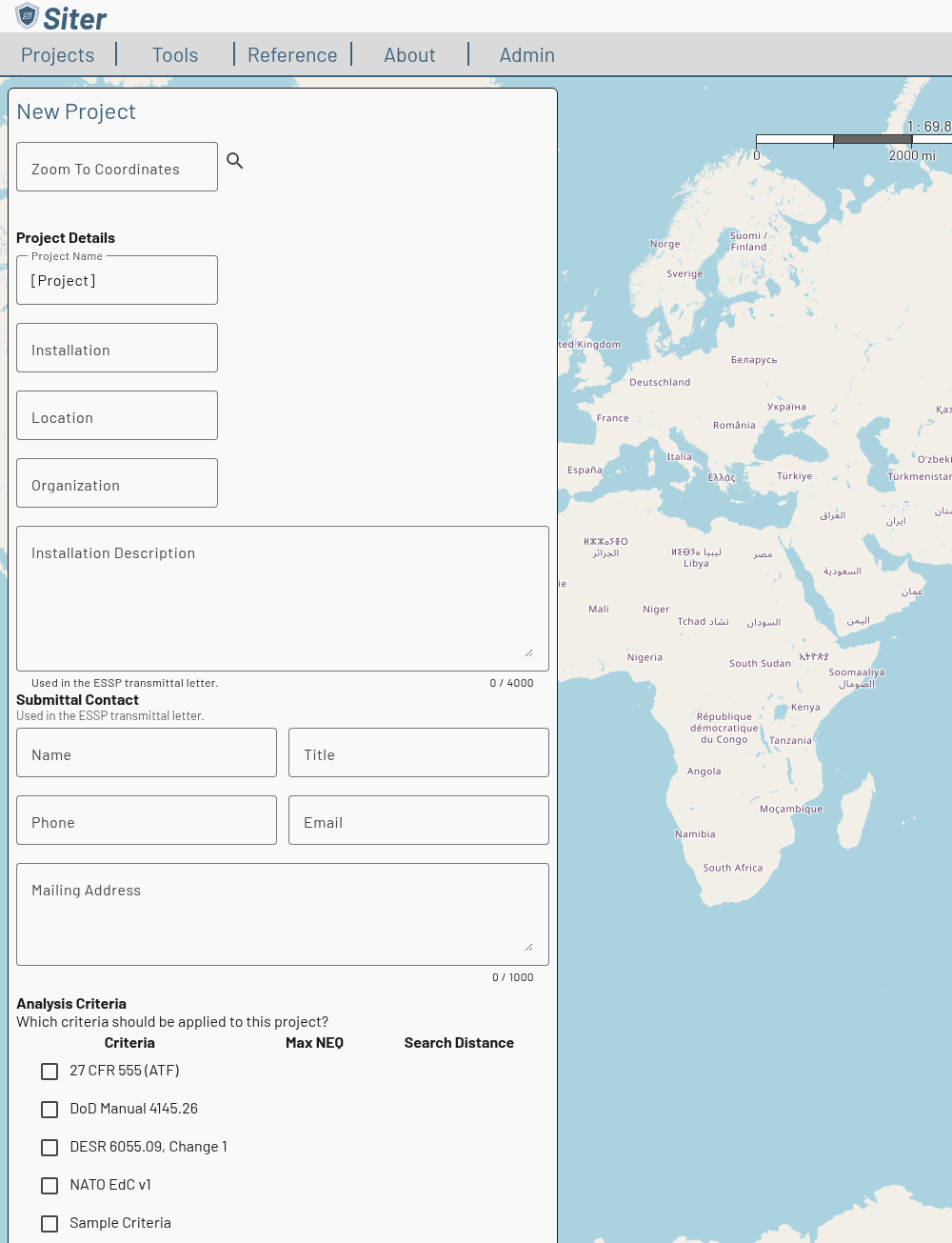952x1243 pixels.
Task: Click the Tanzania map label
Action: [790, 740]
